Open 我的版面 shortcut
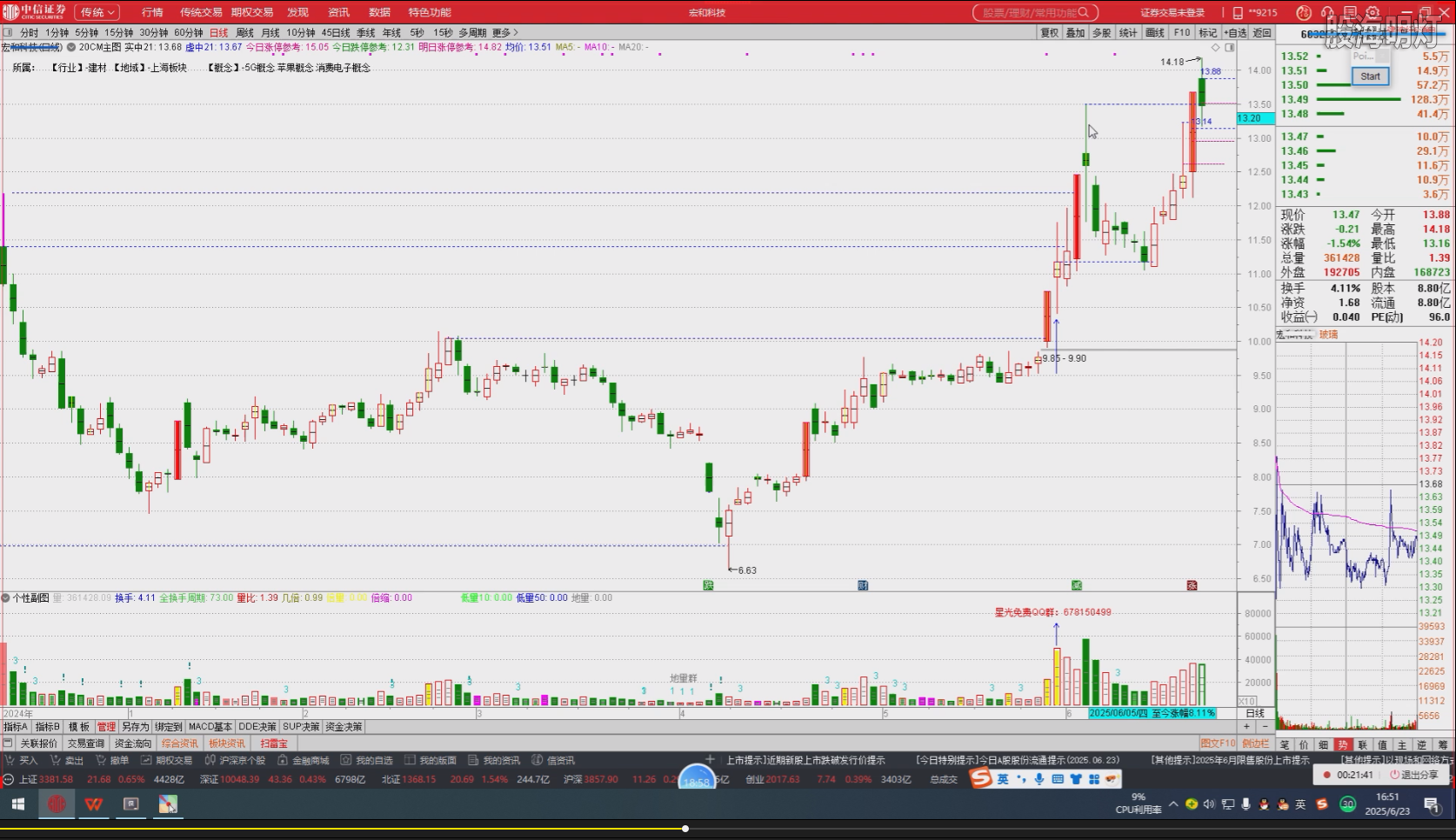 [430, 761]
